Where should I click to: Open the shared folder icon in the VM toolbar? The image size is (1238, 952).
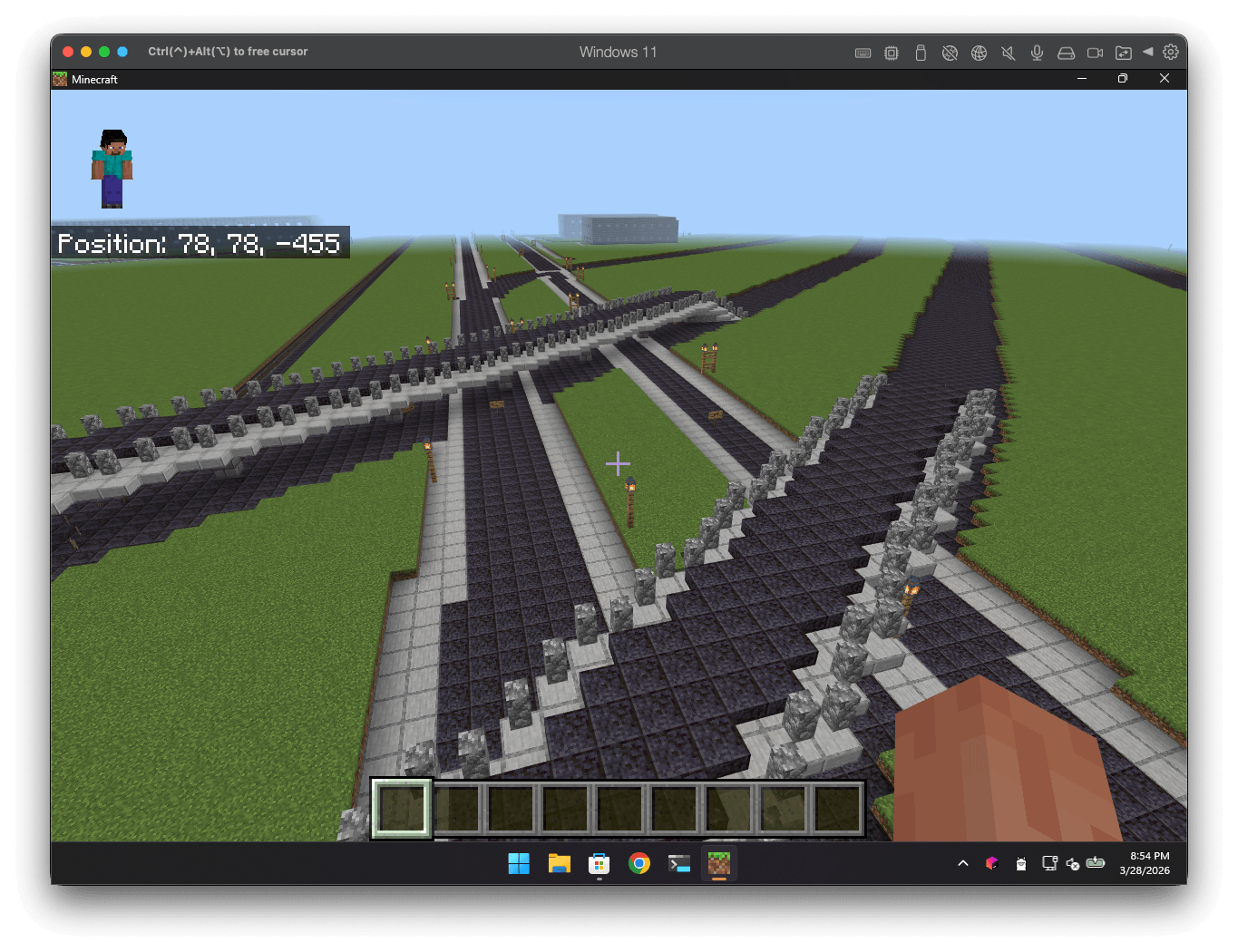coord(1124,52)
